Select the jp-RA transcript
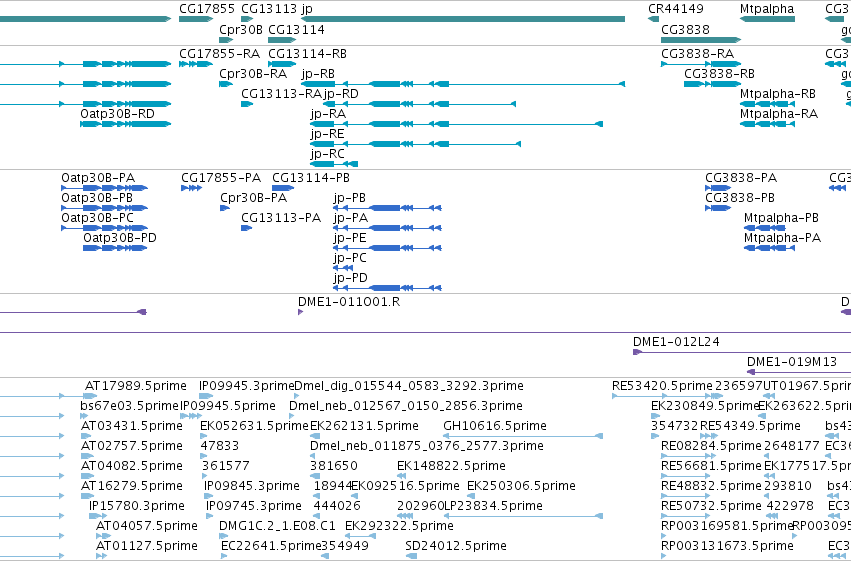The height and width of the screenshot is (561, 851). click(x=456, y=124)
